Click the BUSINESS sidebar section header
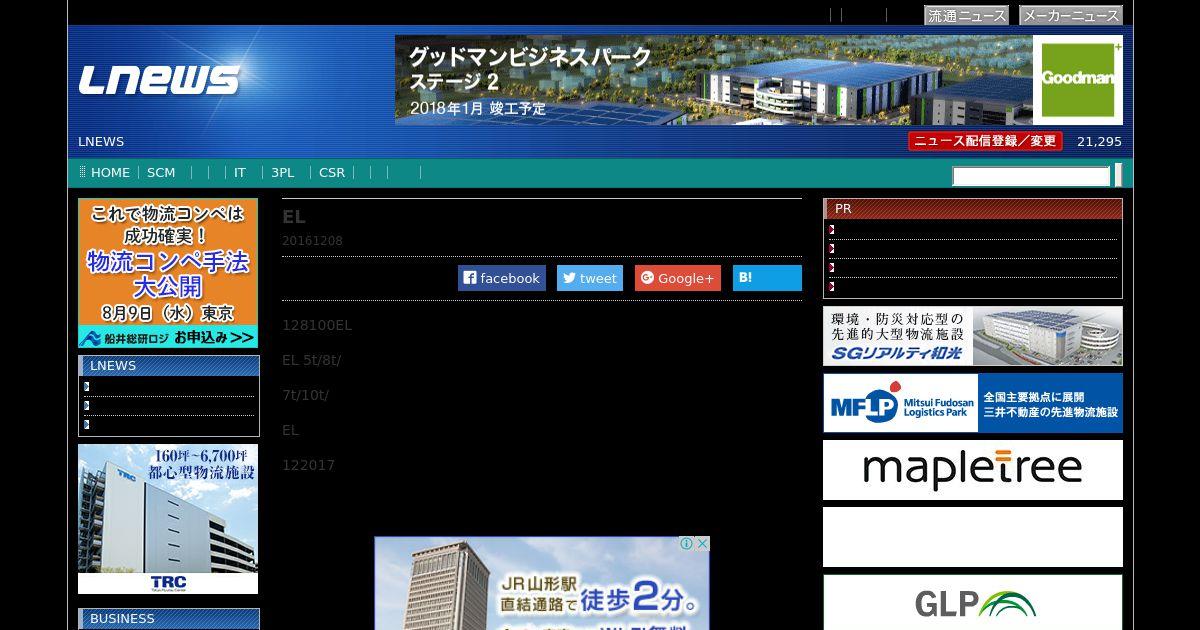Viewport: 1200px width, 630px height. 168,618
